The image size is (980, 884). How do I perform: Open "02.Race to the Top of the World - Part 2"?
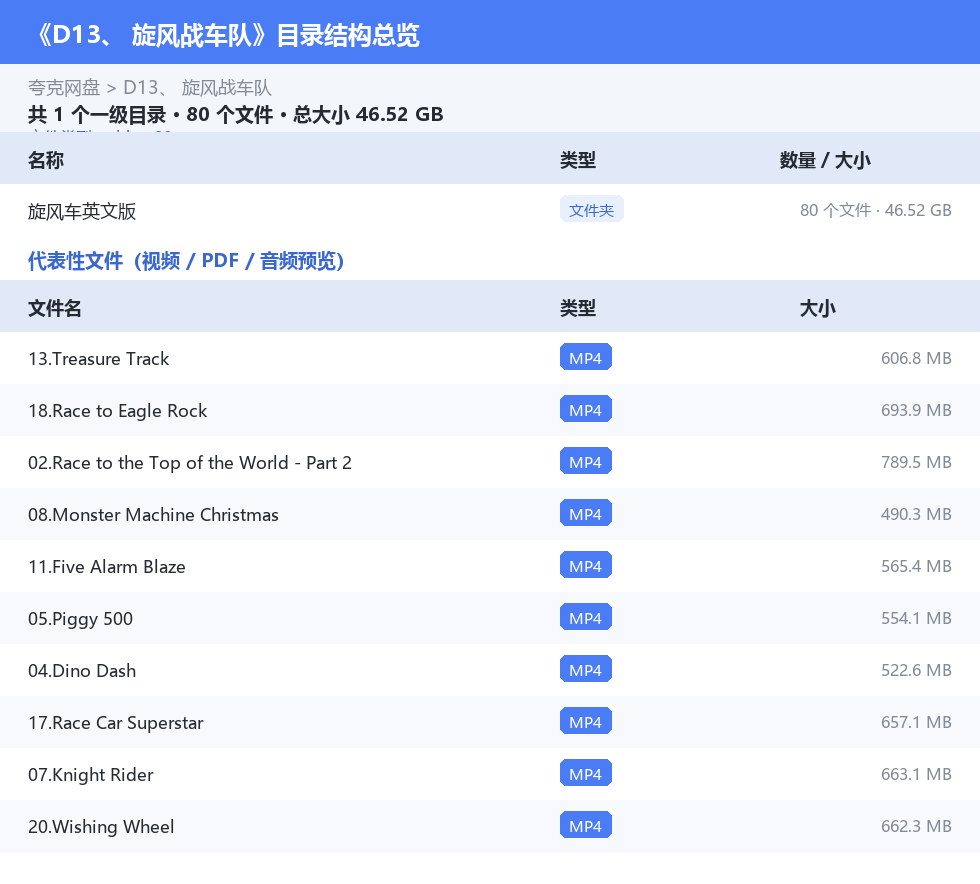[x=190, y=463]
